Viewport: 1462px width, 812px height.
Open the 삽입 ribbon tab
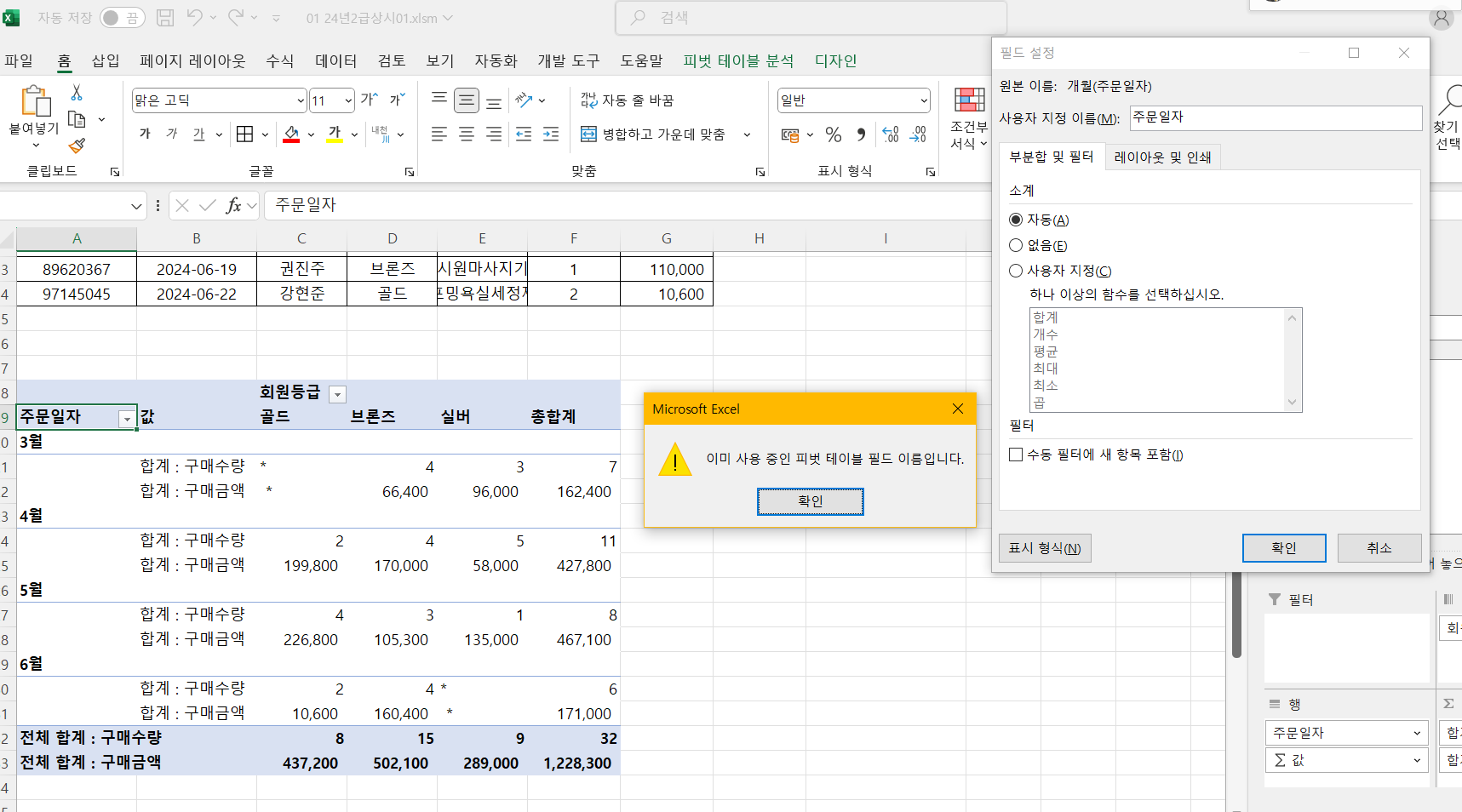tap(106, 61)
